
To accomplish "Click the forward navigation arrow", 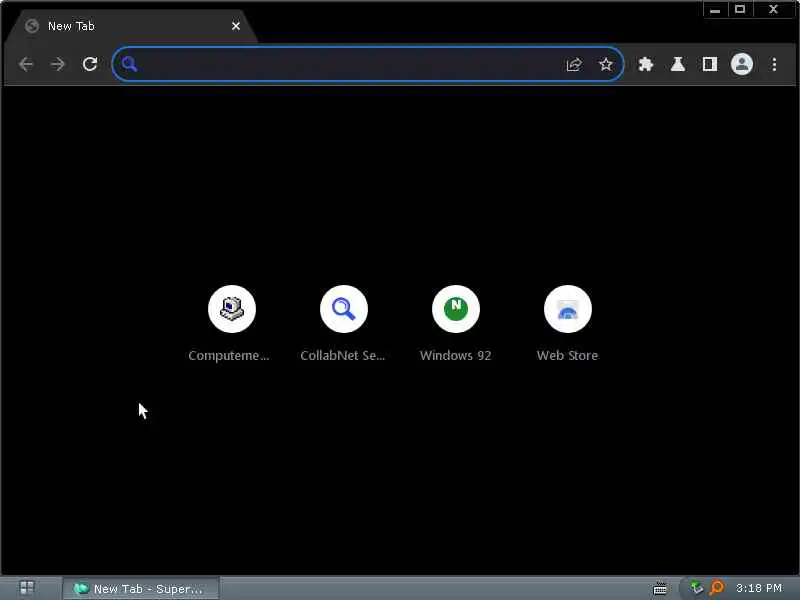I will tap(58, 64).
